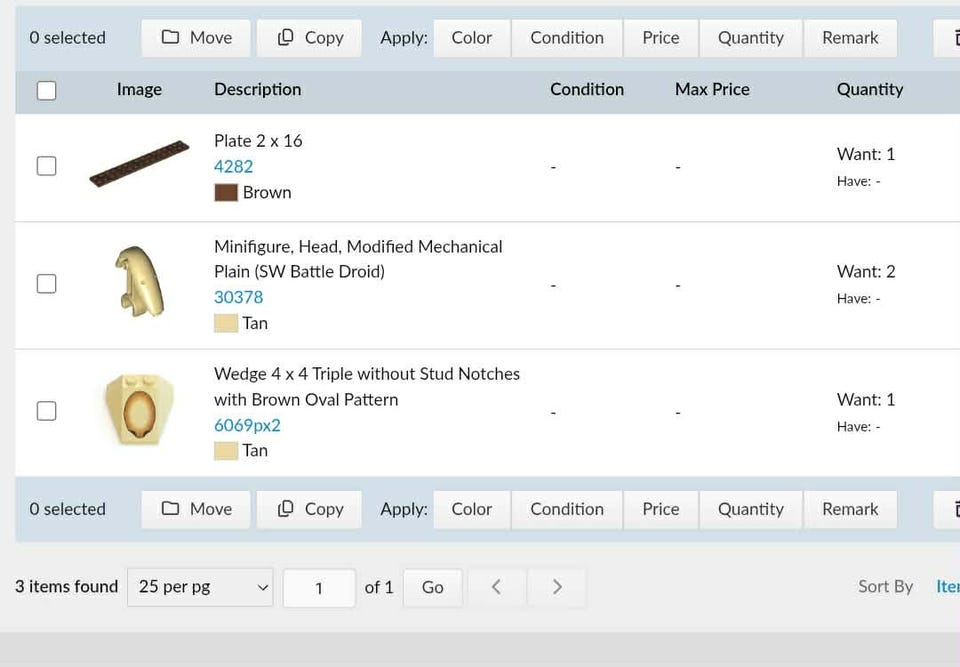Click the top Copy button

coord(309,38)
